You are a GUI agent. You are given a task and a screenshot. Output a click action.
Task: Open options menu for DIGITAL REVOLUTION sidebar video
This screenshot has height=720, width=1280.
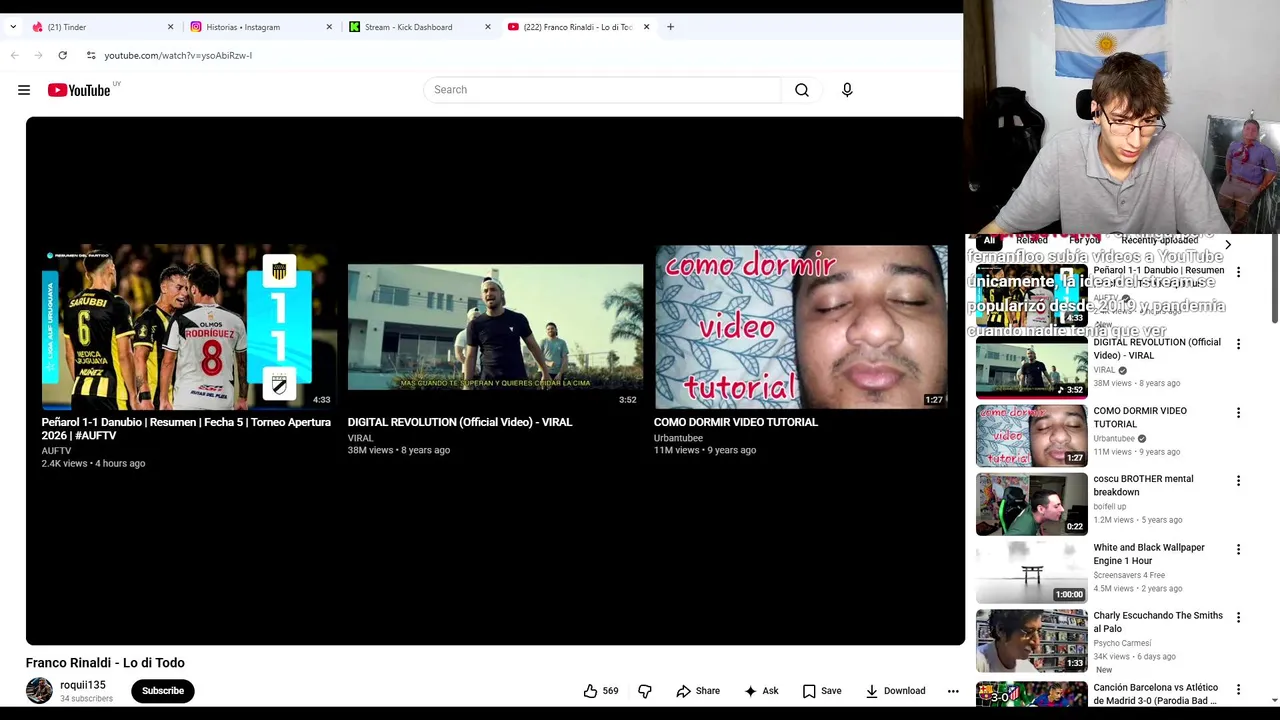(x=1238, y=344)
